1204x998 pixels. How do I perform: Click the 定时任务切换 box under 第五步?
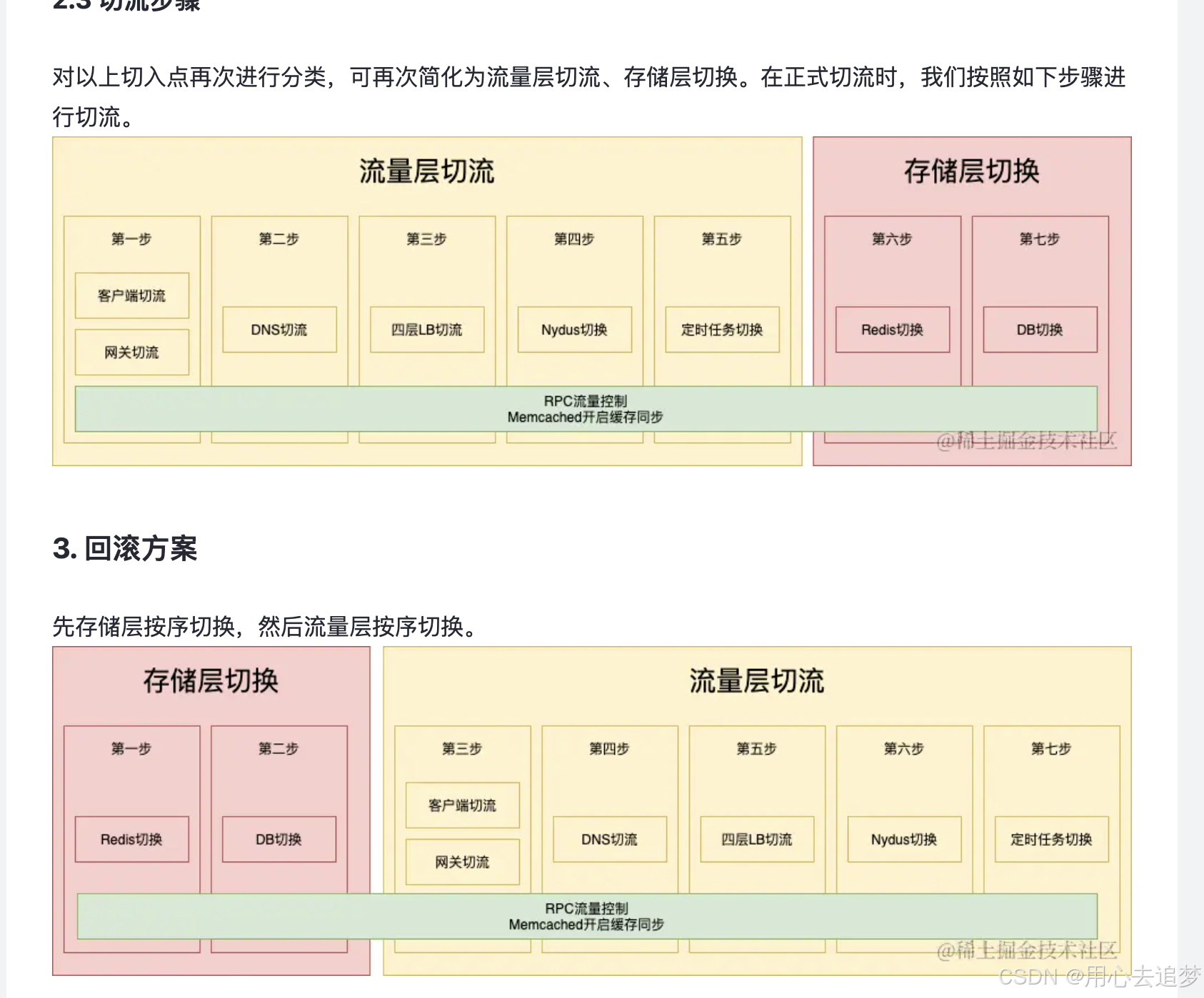coord(722,330)
